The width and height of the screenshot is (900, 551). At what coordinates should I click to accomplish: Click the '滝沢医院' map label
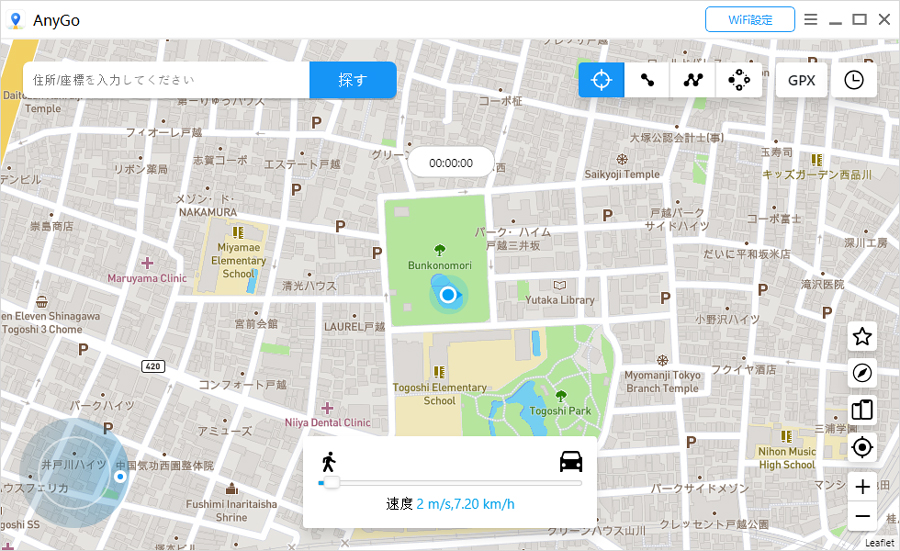823,284
